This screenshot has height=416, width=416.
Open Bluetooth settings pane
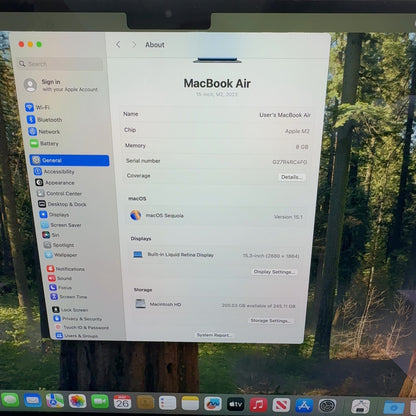click(45, 119)
